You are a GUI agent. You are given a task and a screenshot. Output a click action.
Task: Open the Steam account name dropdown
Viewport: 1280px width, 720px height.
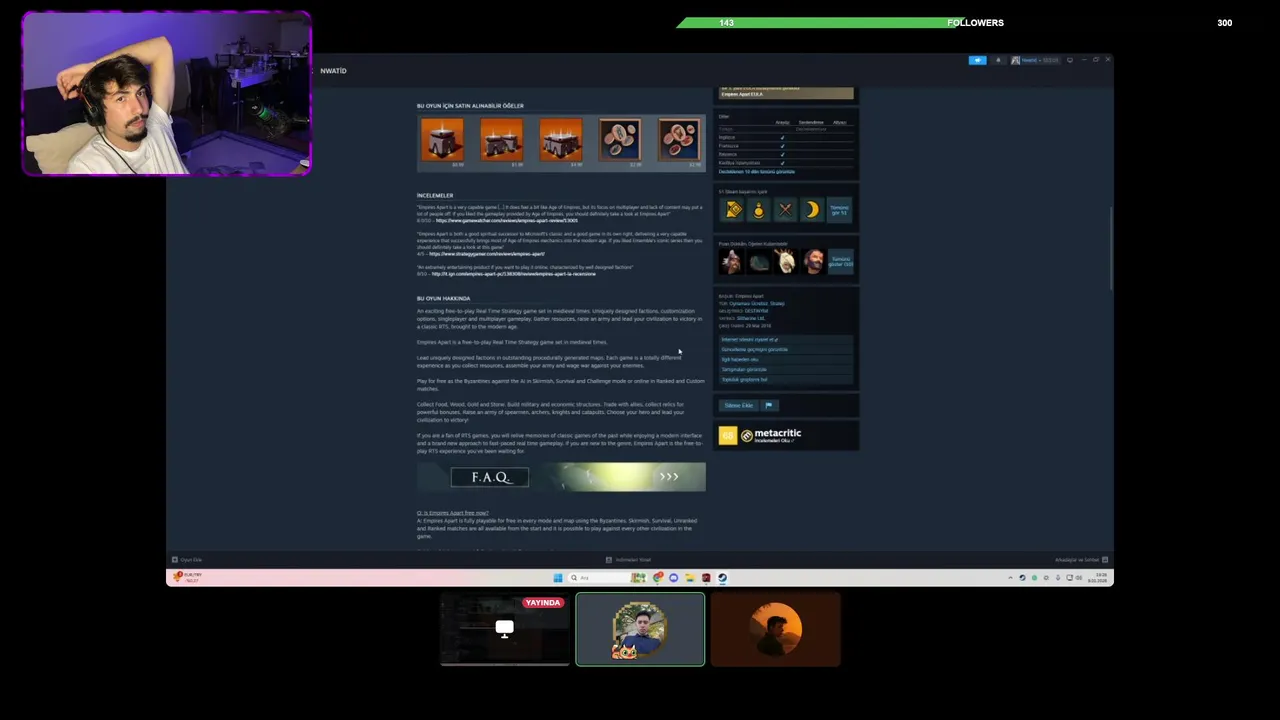[1034, 60]
